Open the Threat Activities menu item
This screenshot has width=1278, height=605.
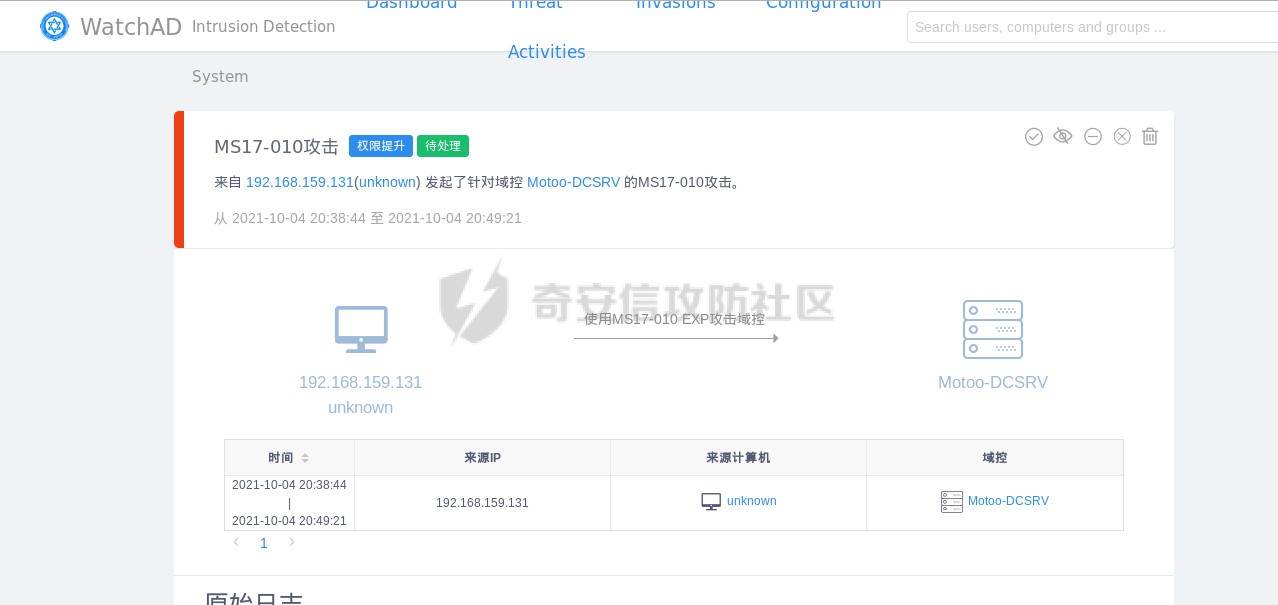[546, 51]
